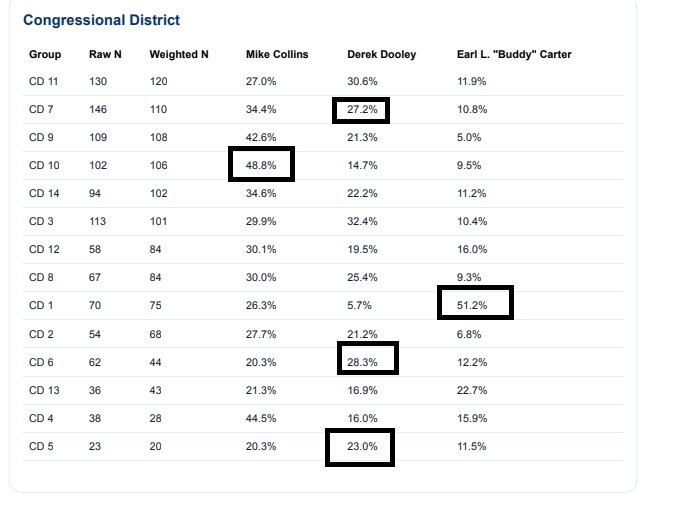This screenshot has width=695, height=506.
Task: Click the Raw N value 146 for CD 7
Action: click(x=98, y=109)
